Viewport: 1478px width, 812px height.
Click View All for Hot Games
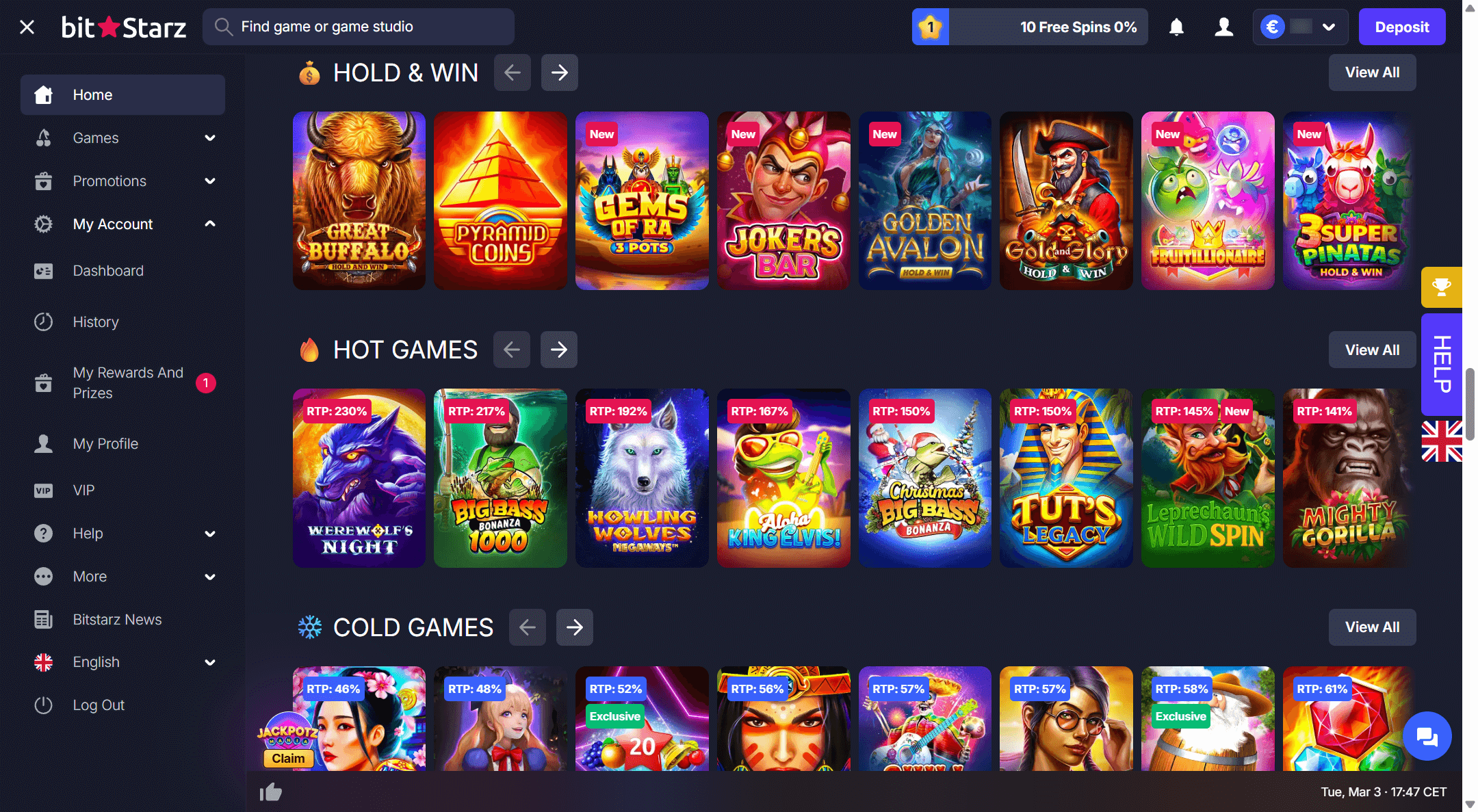[x=1372, y=350]
